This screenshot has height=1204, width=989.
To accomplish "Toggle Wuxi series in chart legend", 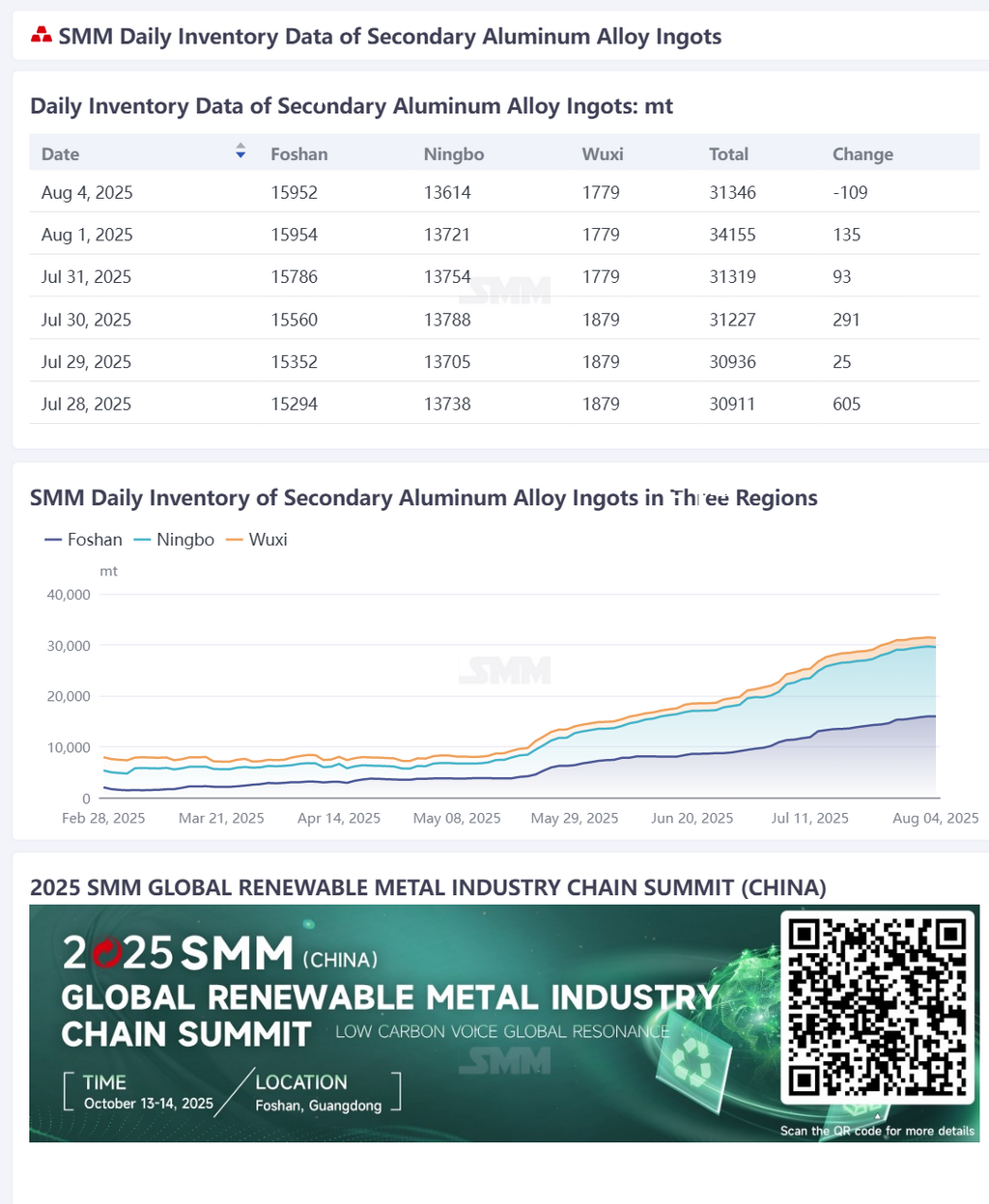I will (x=256, y=540).
